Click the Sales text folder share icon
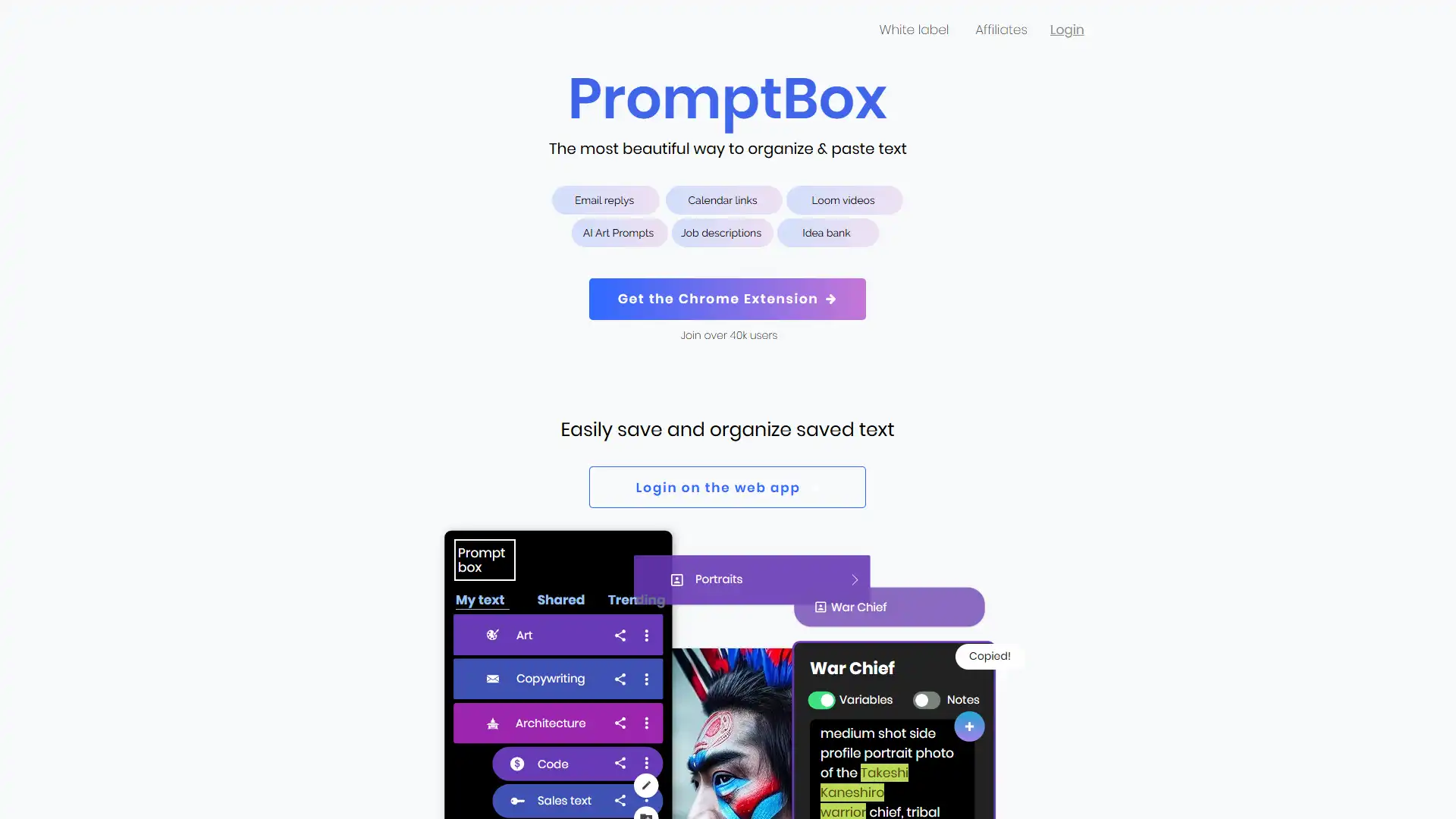Screen dimensions: 1456x819 click(x=620, y=800)
